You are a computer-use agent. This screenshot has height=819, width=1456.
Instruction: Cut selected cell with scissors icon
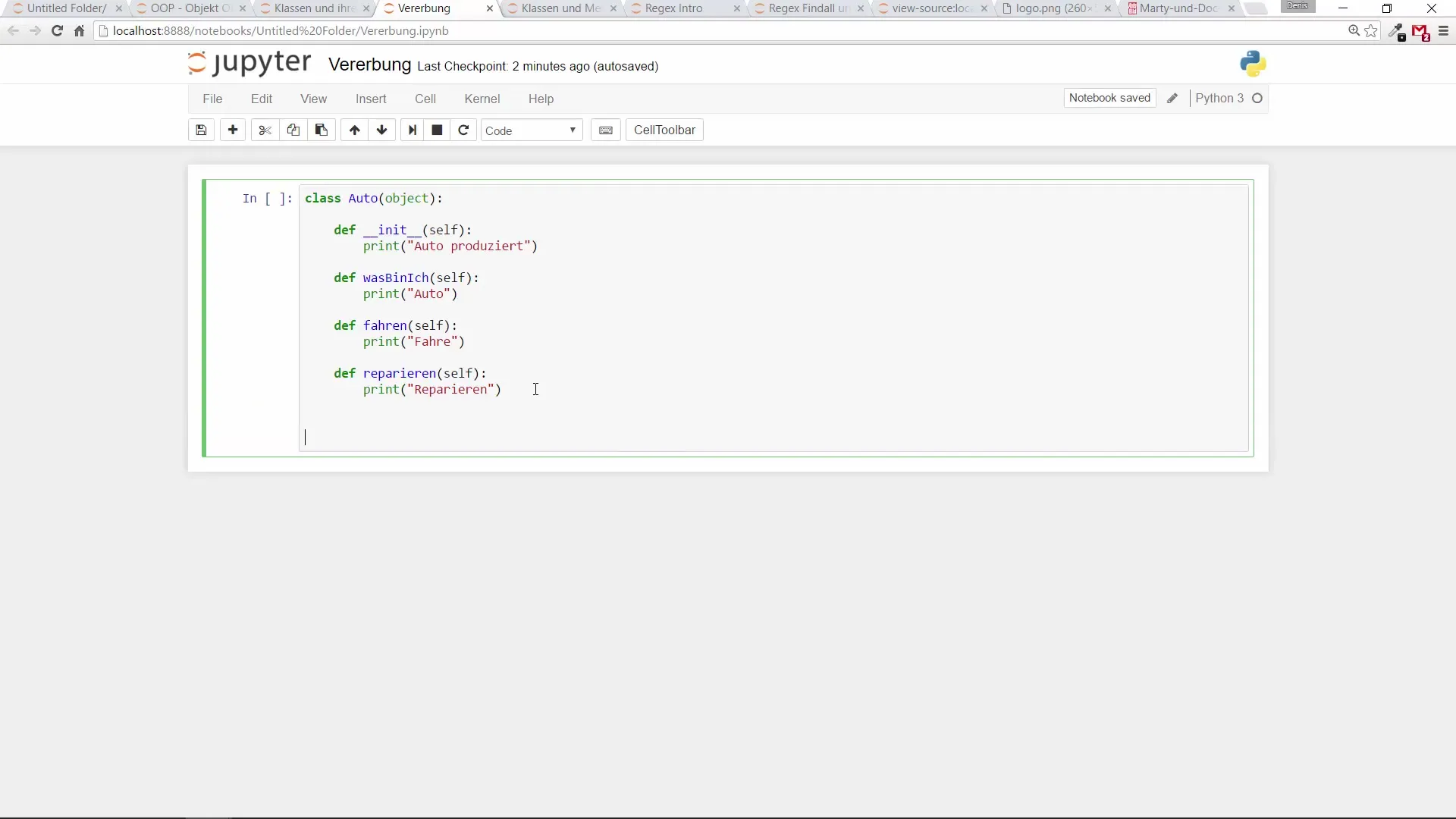pyautogui.click(x=265, y=130)
